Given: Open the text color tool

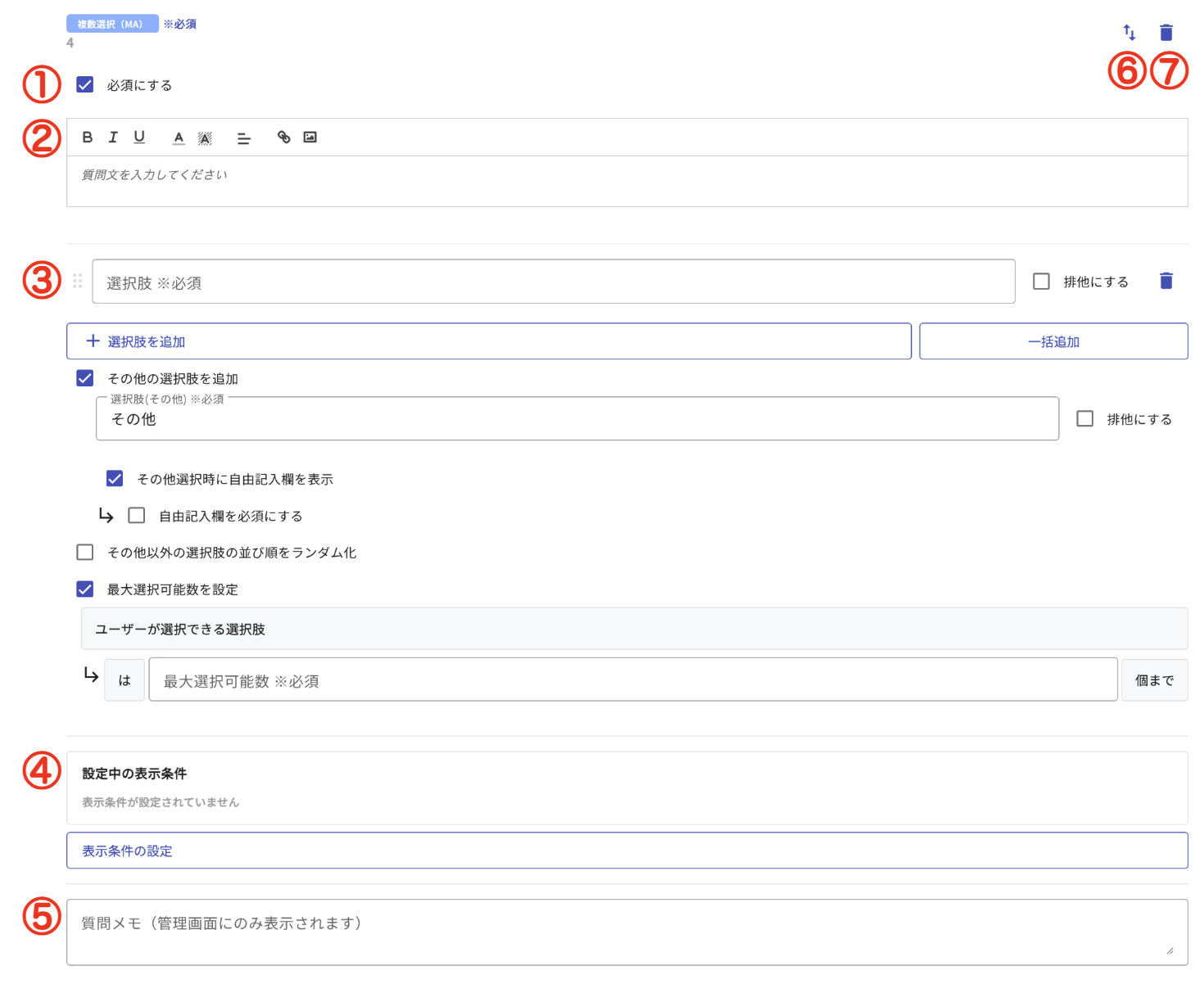Looking at the screenshot, I should pos(179,137).
